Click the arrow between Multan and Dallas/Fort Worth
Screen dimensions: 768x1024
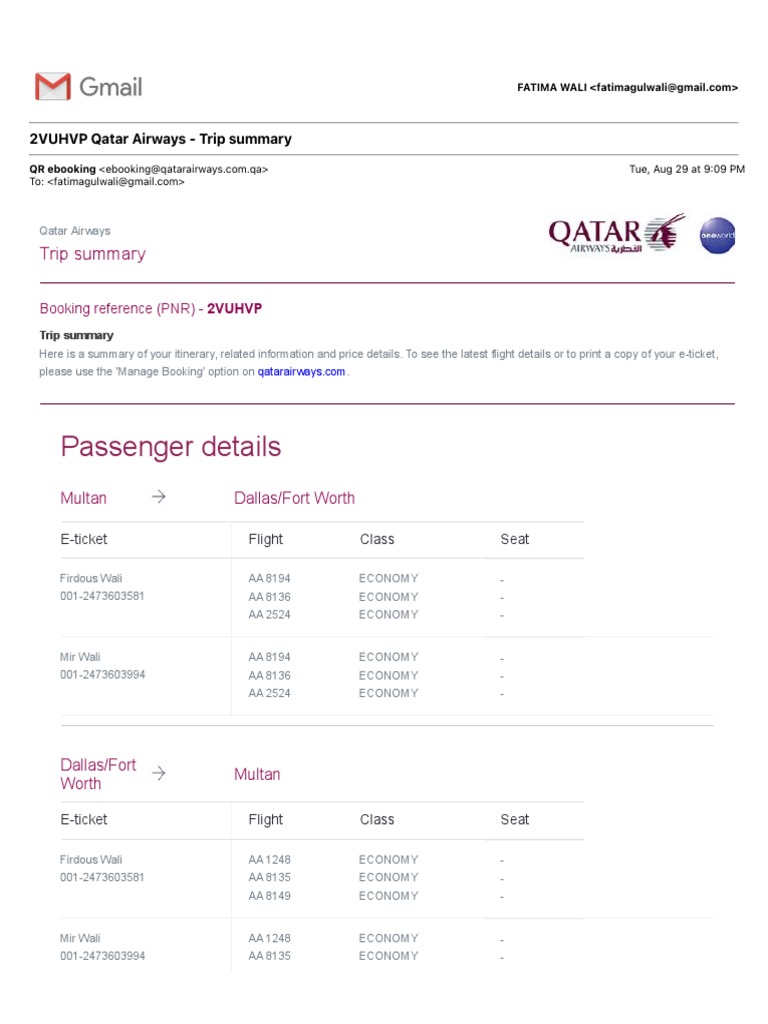point(158,497)
